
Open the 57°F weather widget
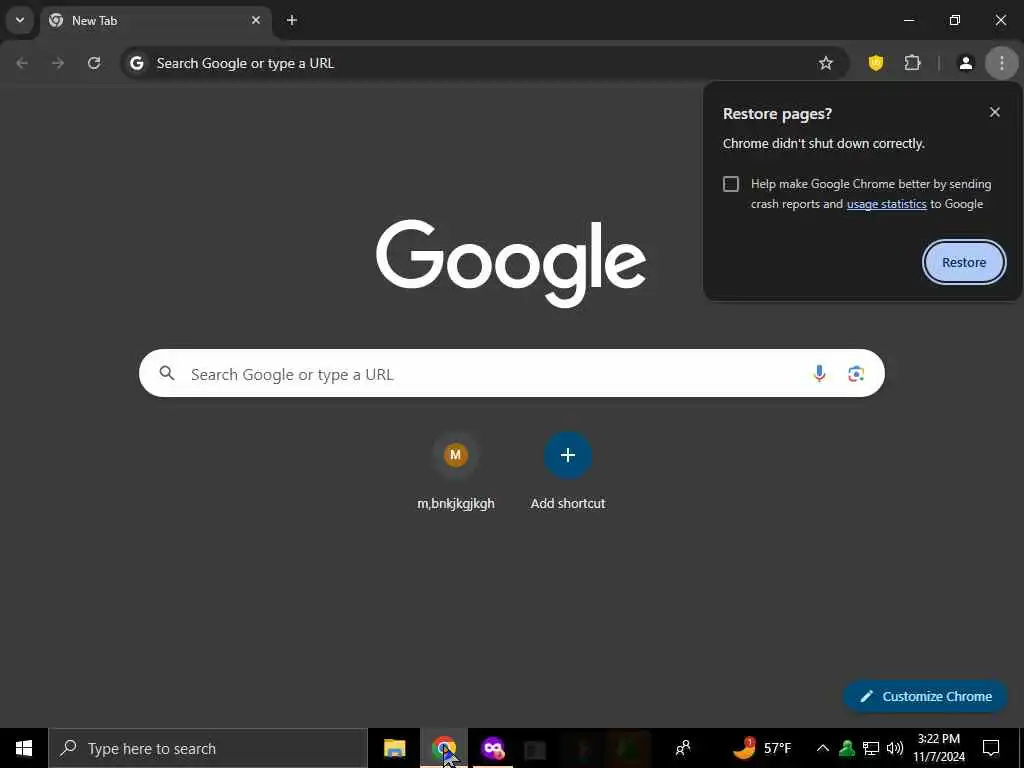point(761,748)
